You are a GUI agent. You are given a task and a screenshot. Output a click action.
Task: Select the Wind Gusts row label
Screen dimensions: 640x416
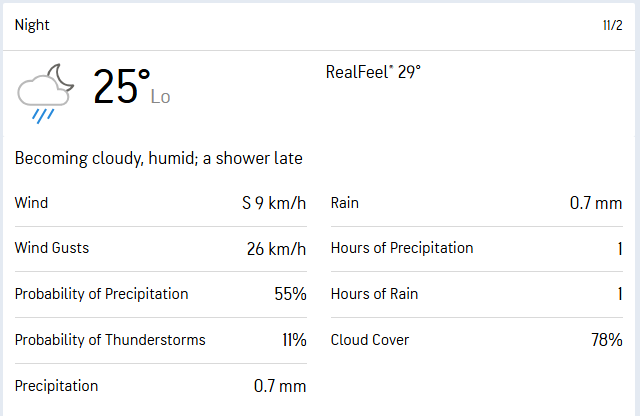tap(50, 248)
